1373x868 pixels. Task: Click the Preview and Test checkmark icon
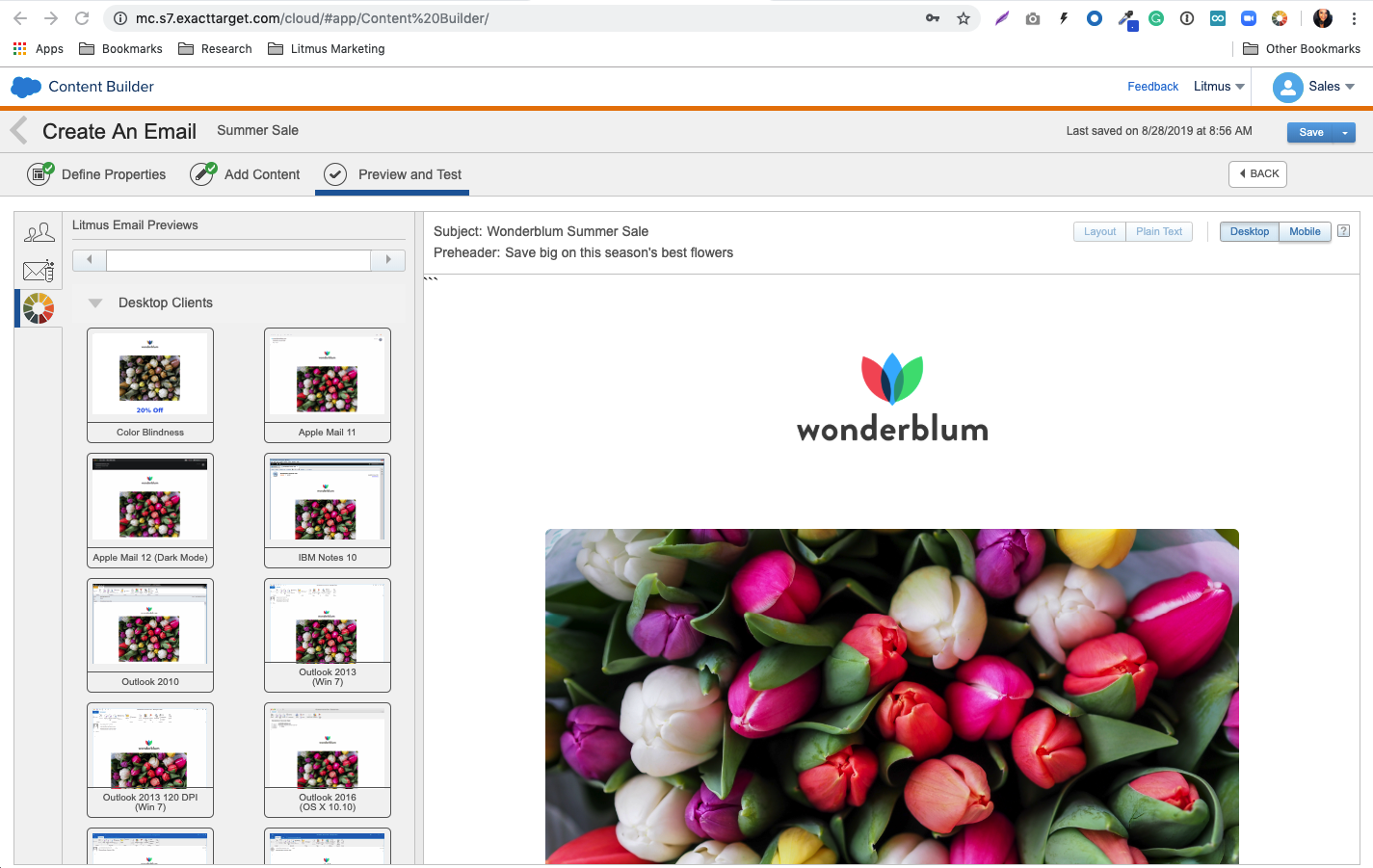[335, 174]
